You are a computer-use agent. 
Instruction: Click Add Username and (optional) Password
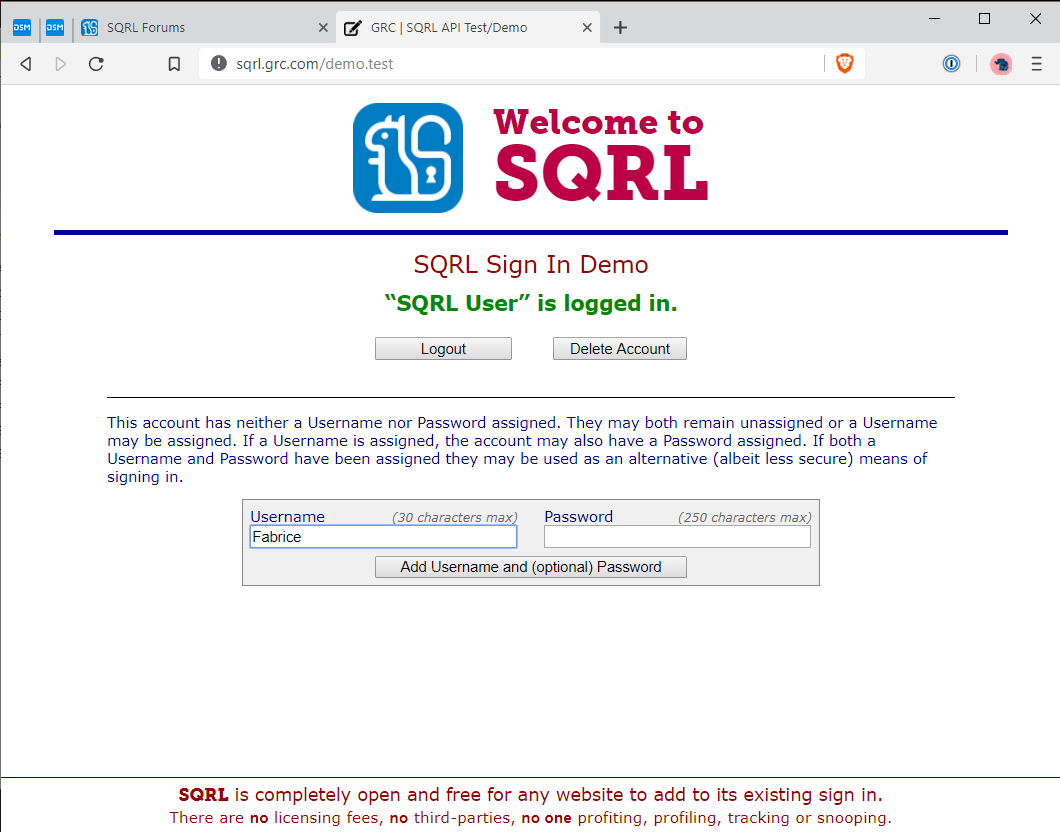(x=531, y=567)
